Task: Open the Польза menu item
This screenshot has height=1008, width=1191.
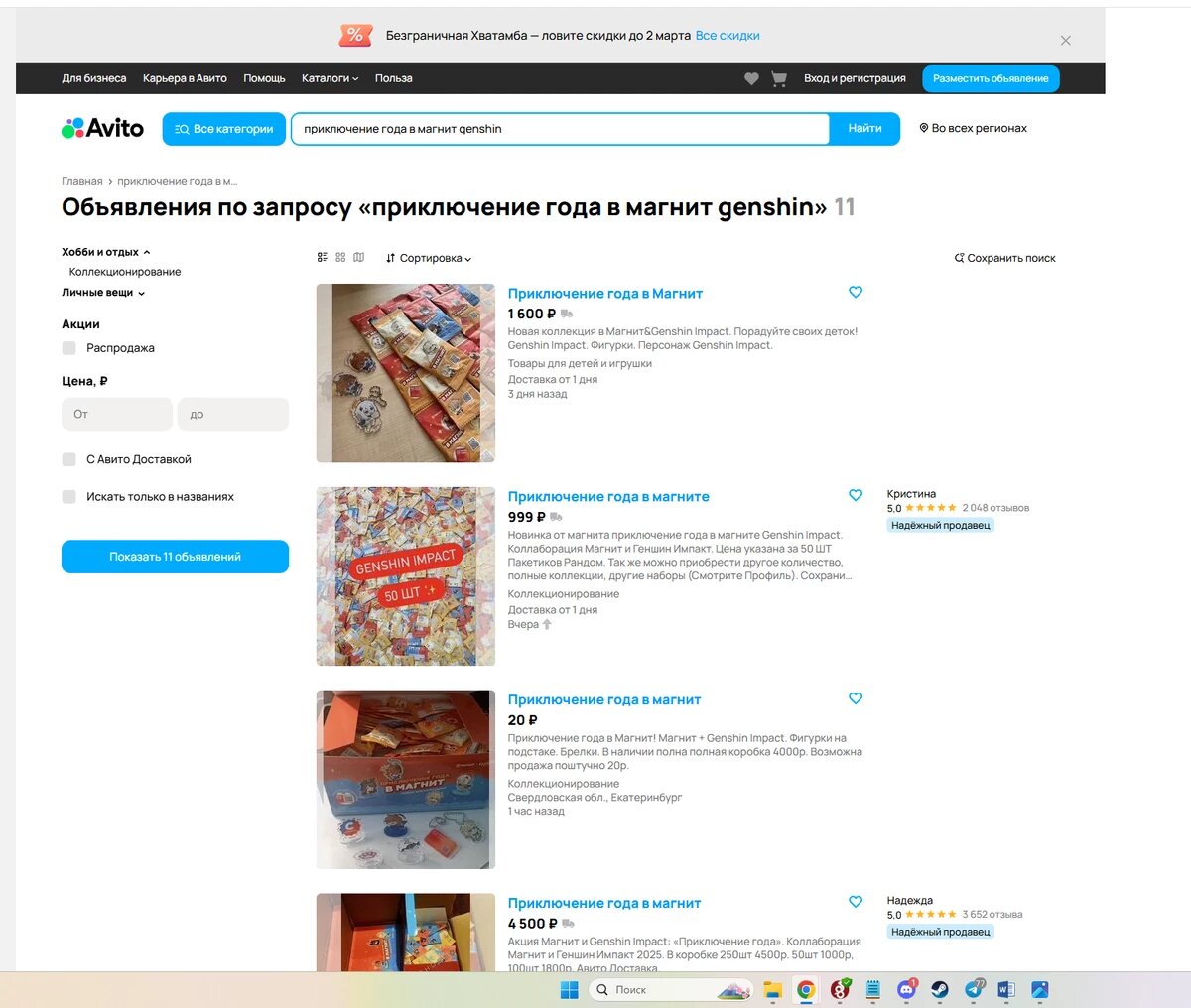Action: (x=394, y=78)
